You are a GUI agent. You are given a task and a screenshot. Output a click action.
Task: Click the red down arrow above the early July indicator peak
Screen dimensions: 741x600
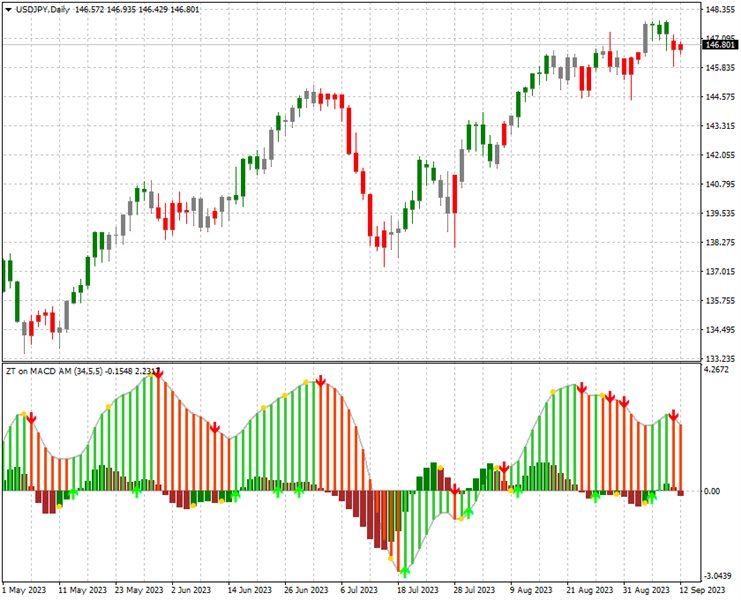pyautogui.click(x=321, y=382)
